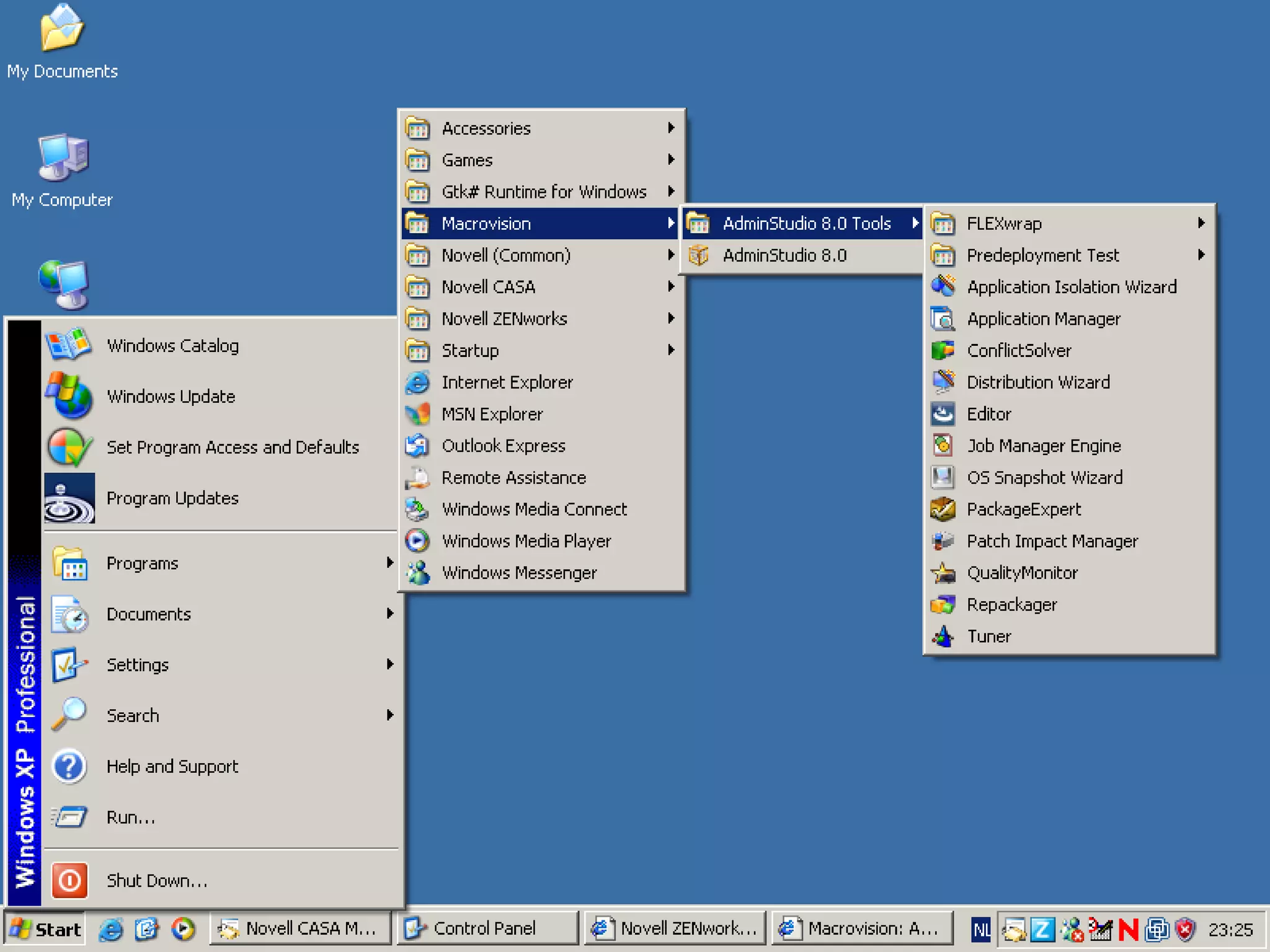This screenshot has width=1270, height=952.
Task: Open OS Snapshot Wizard icon
Action: pyautogui.click(x=943, y=477)
